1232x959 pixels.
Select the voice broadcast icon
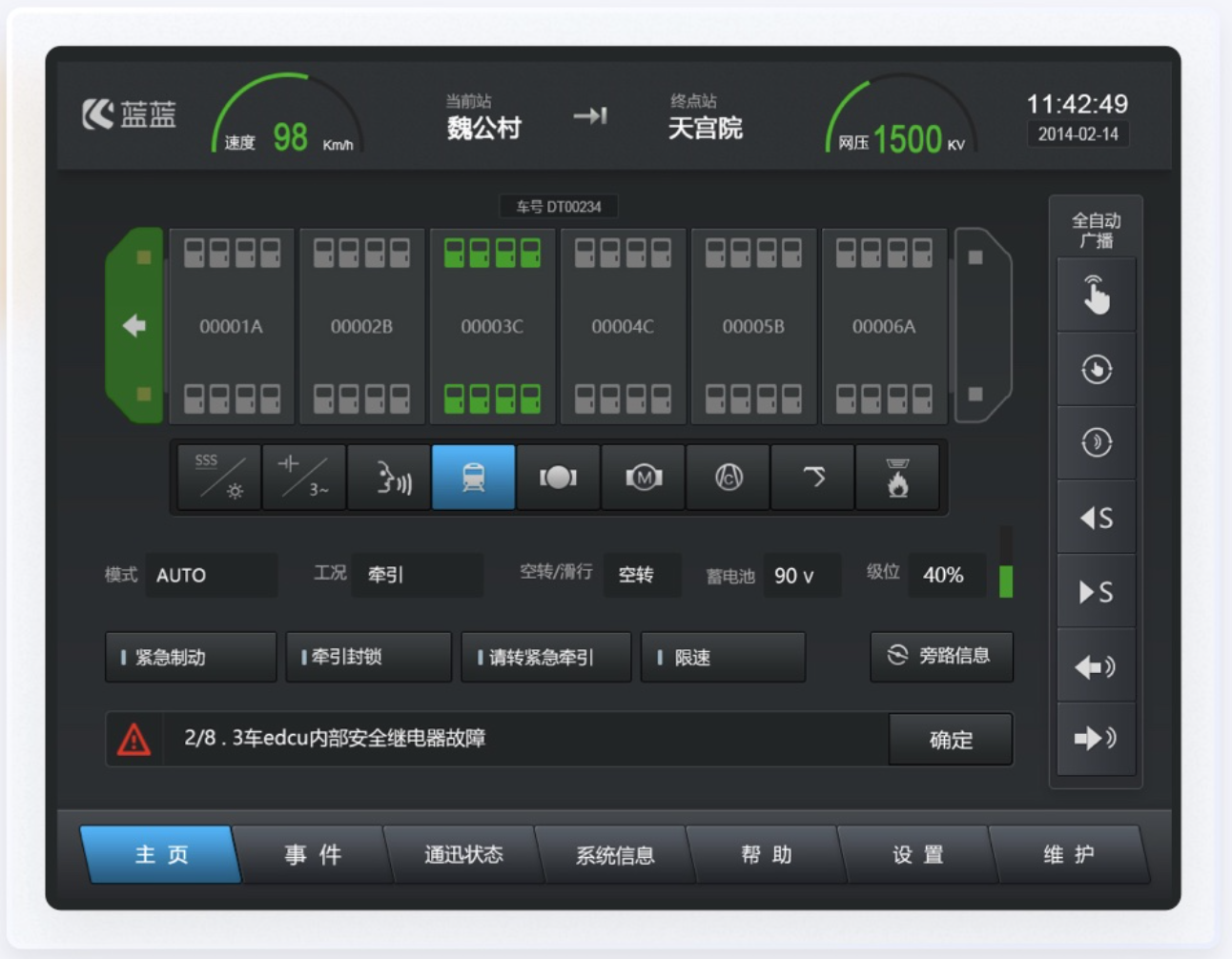pos(388,477)
